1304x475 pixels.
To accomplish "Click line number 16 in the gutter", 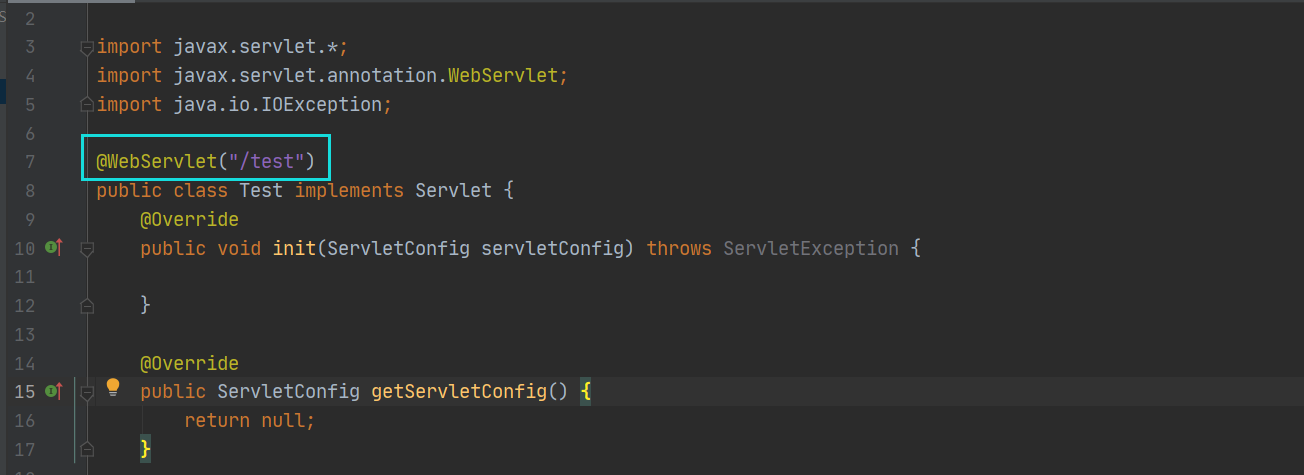I will point(25,421).
